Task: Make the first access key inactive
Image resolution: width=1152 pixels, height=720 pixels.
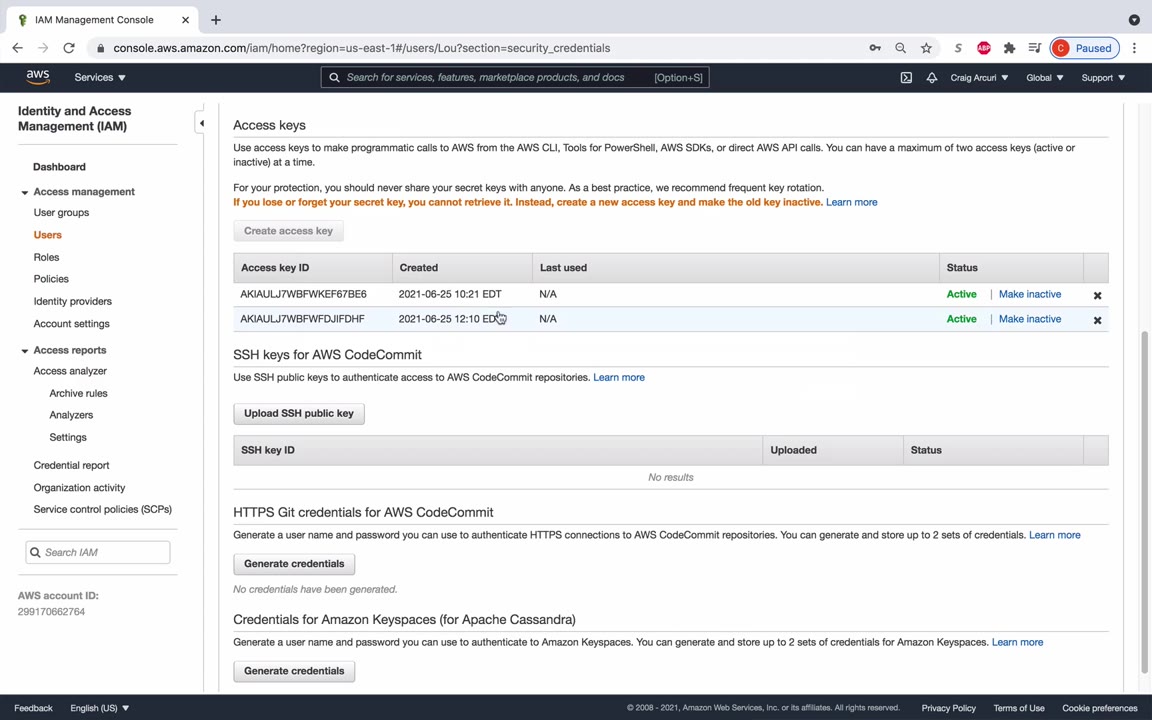Action: [1029, 294]
